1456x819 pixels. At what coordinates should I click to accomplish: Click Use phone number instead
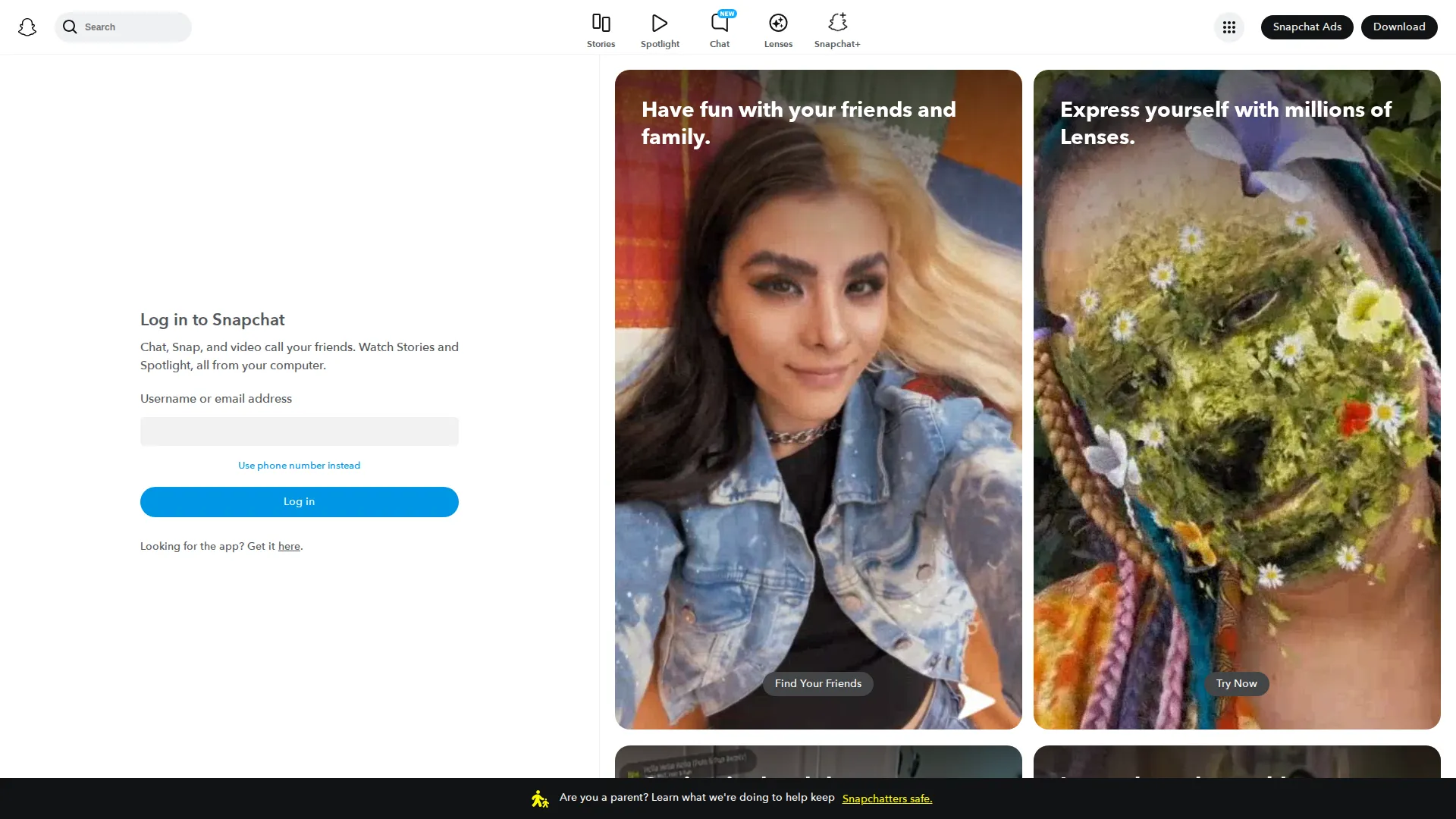[299, 465]
